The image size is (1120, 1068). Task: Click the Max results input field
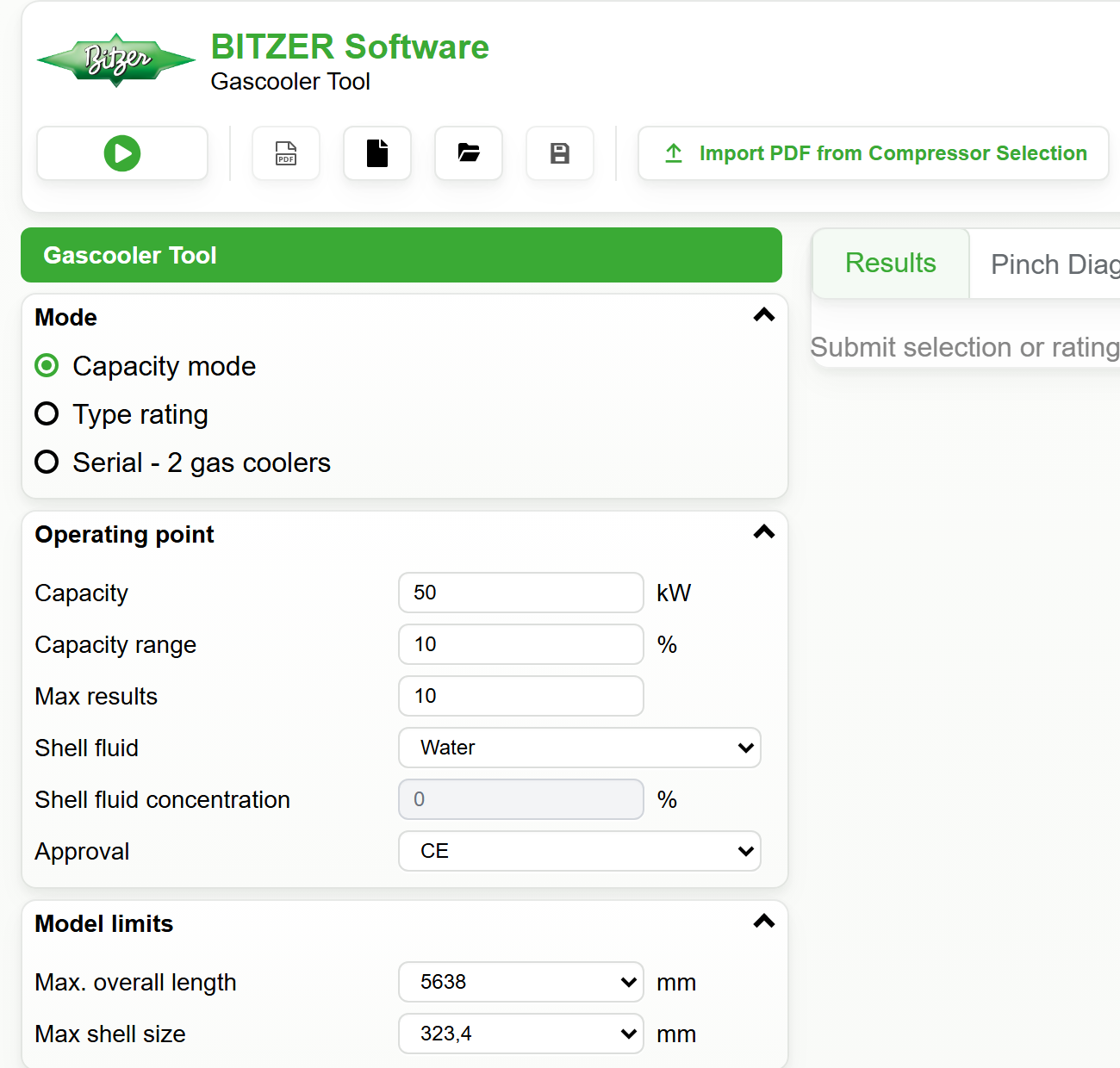coord(521,696)
